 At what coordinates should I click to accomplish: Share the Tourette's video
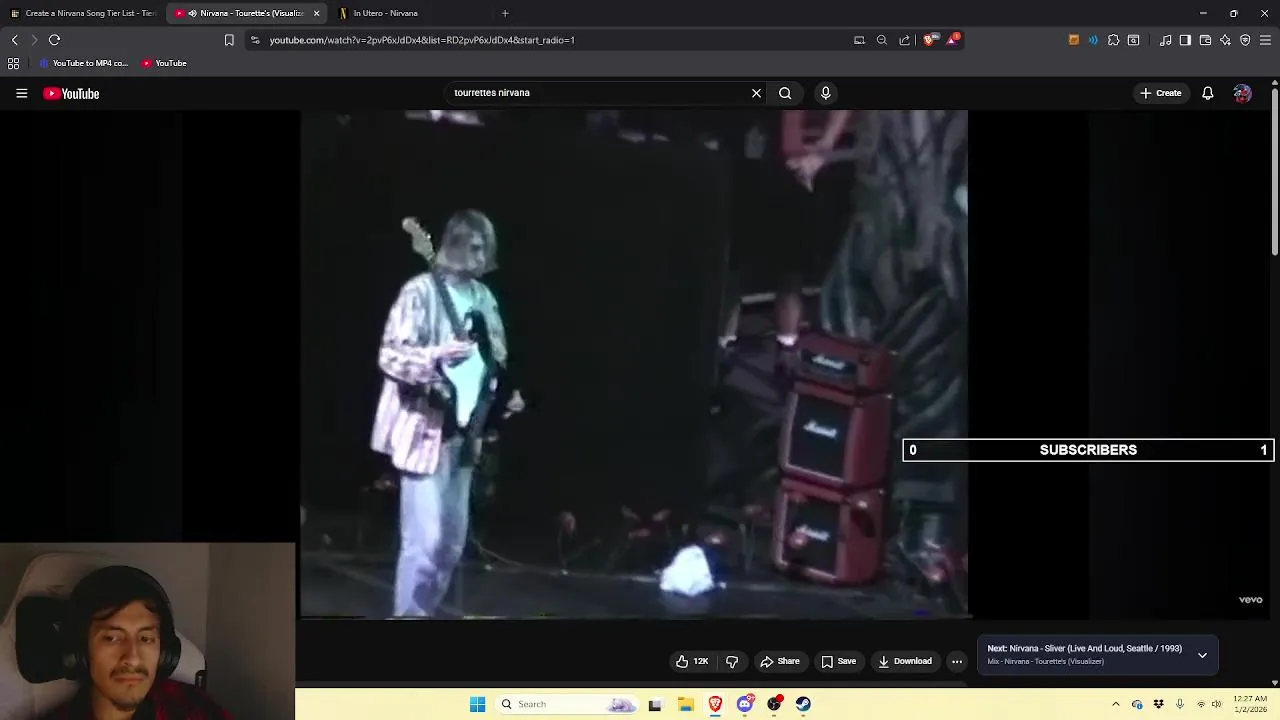point(780,661)
